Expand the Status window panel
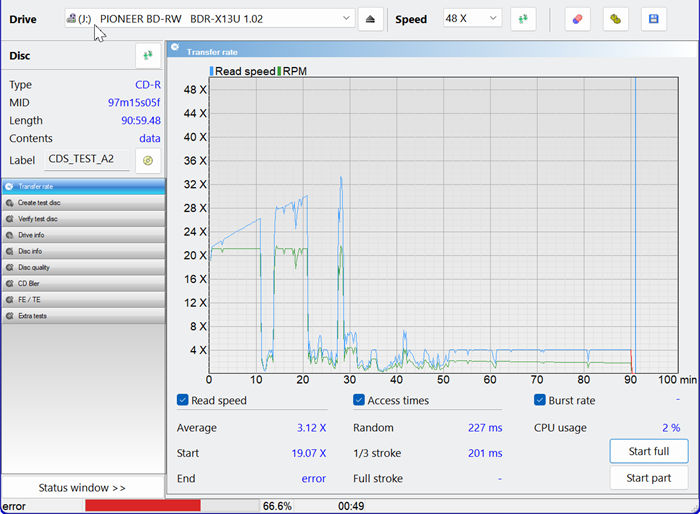 82,487
